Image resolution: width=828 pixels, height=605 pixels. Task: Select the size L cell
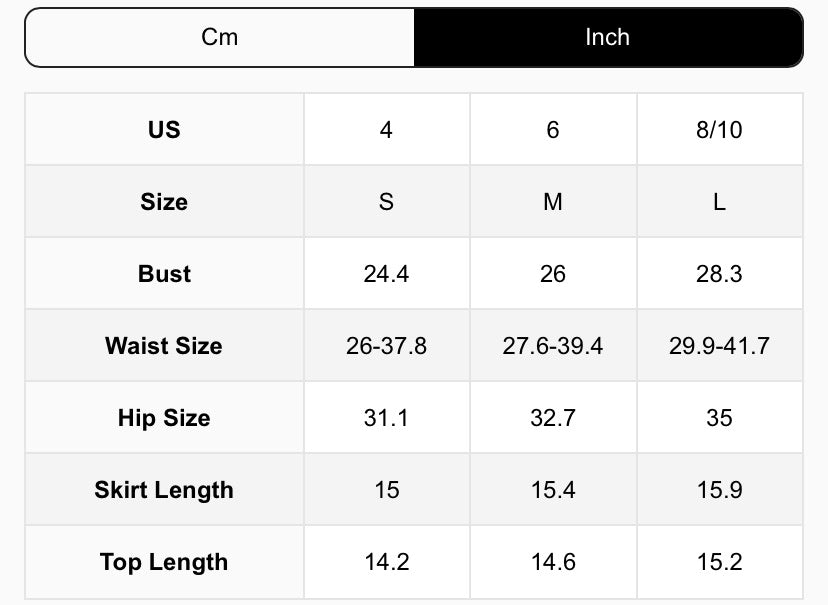719,202
